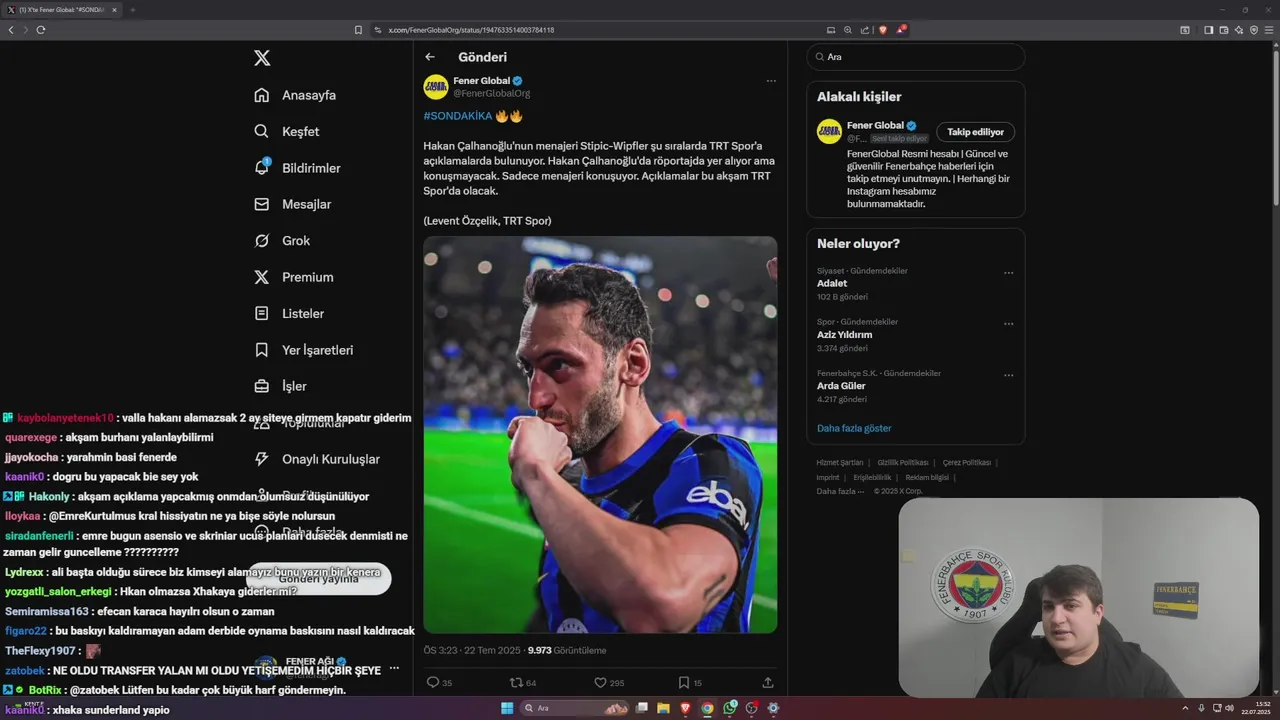The image size is (1280, 720).
Task: Click taskbar Ara search box
Action: (572, 708)
